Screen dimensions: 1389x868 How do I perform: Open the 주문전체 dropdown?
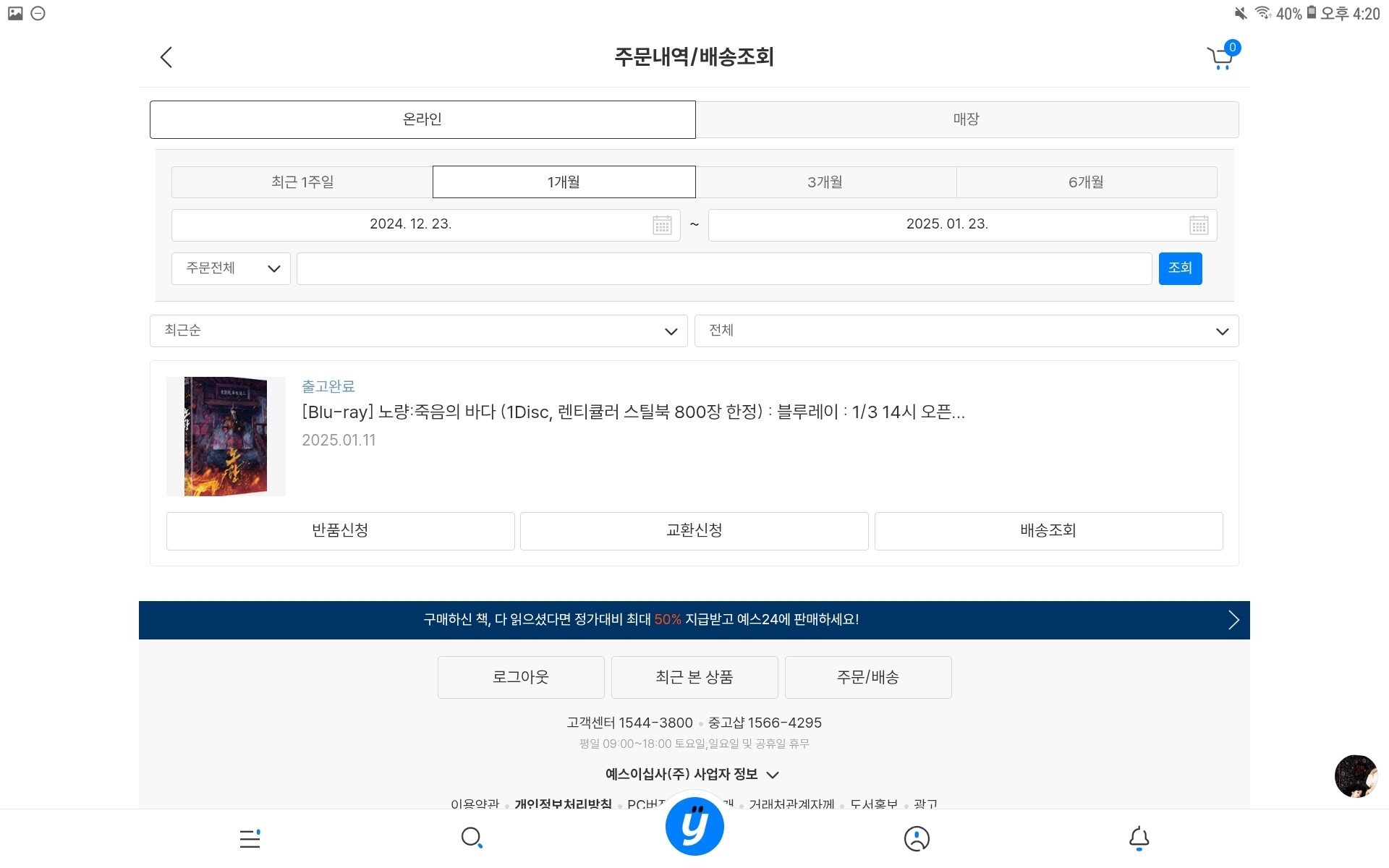click(x=231, y=268)
